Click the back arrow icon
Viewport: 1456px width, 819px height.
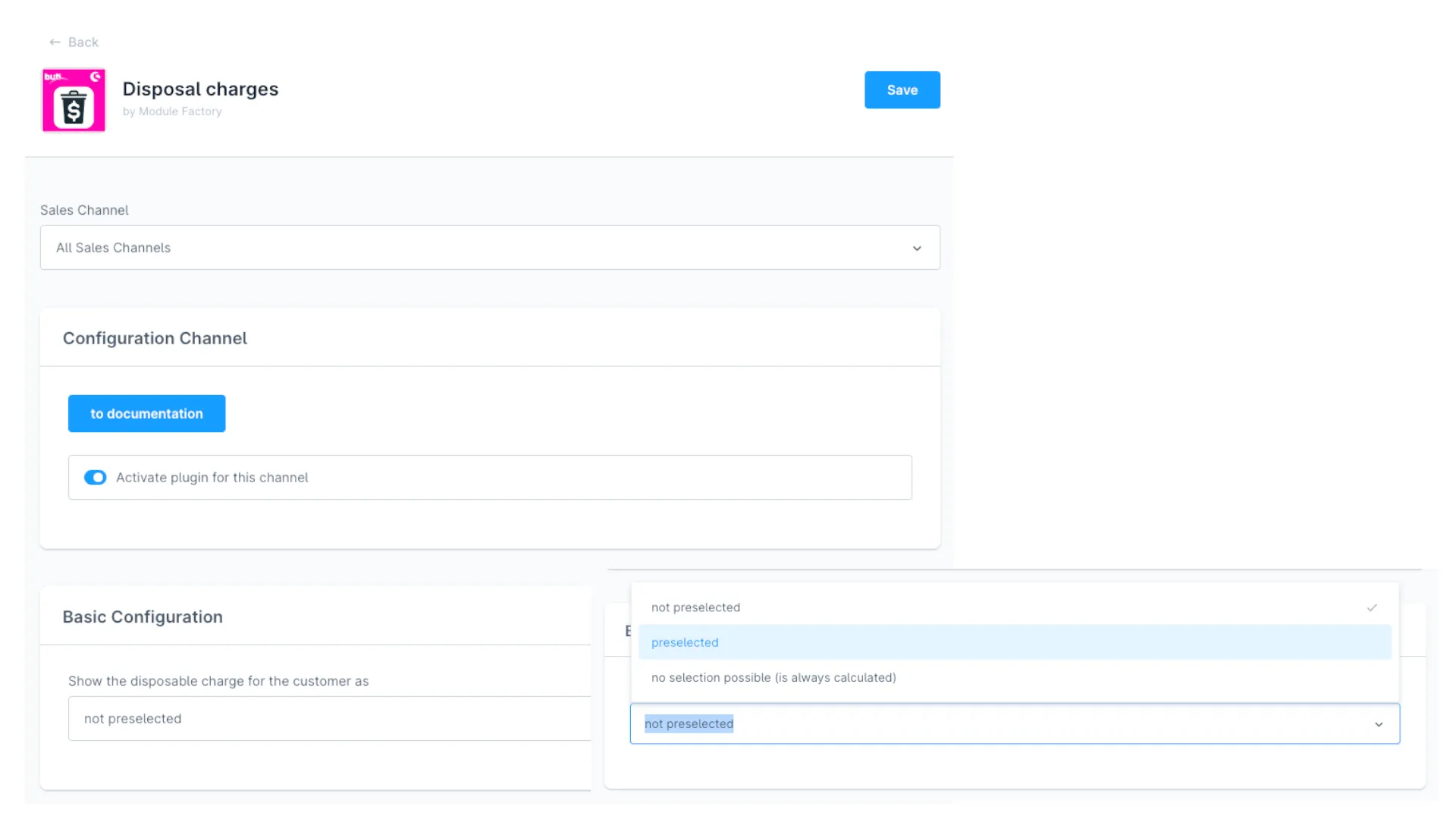tap(55, 42)
